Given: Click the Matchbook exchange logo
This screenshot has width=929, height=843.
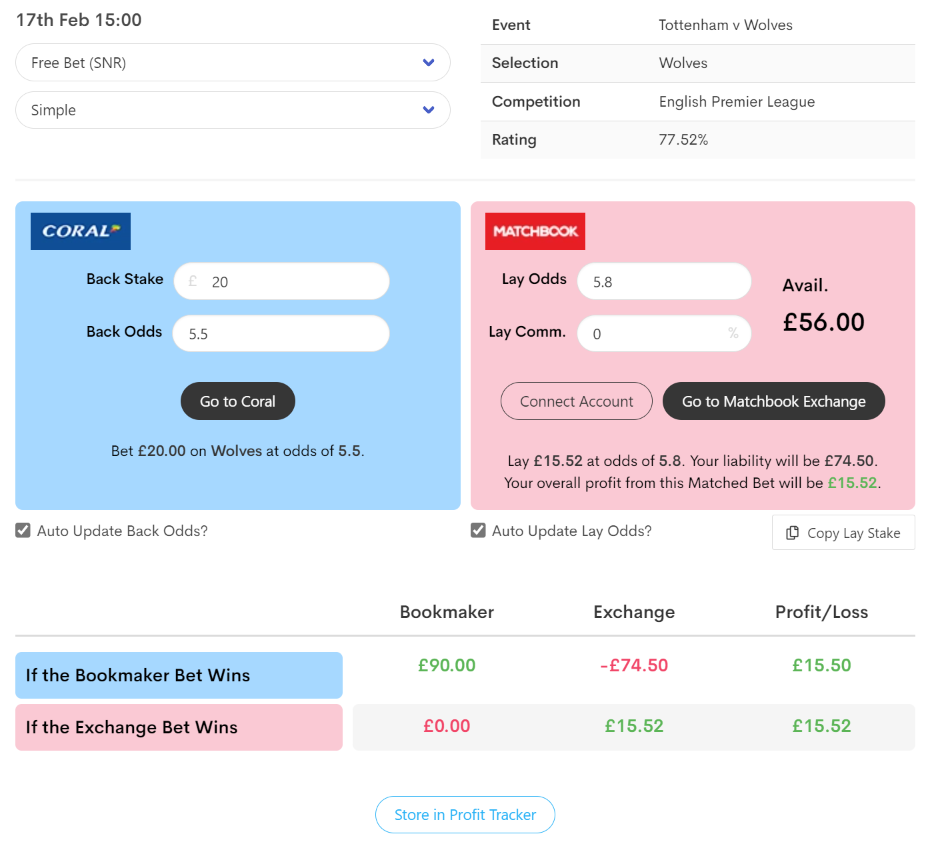Looking at the screenshot, I should click(535, 231).
